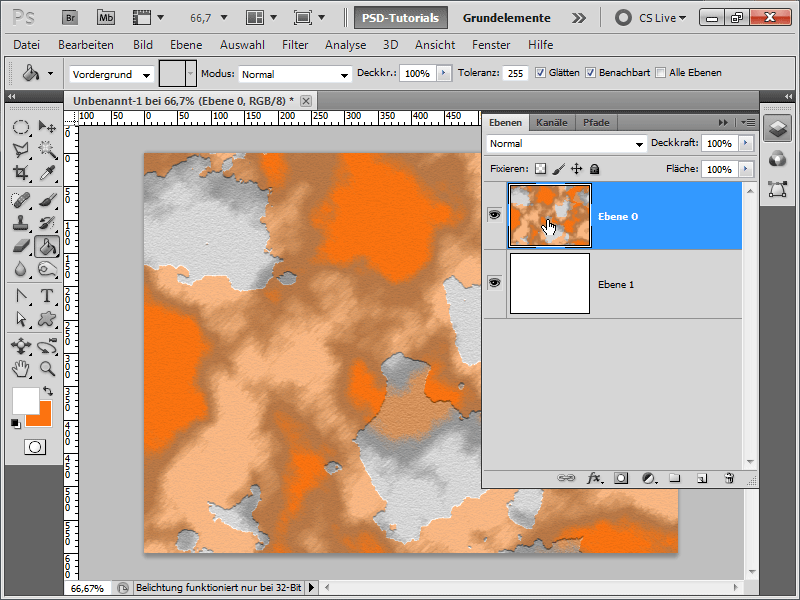Toggle the Benachbart checkbox

coord(590,73)
